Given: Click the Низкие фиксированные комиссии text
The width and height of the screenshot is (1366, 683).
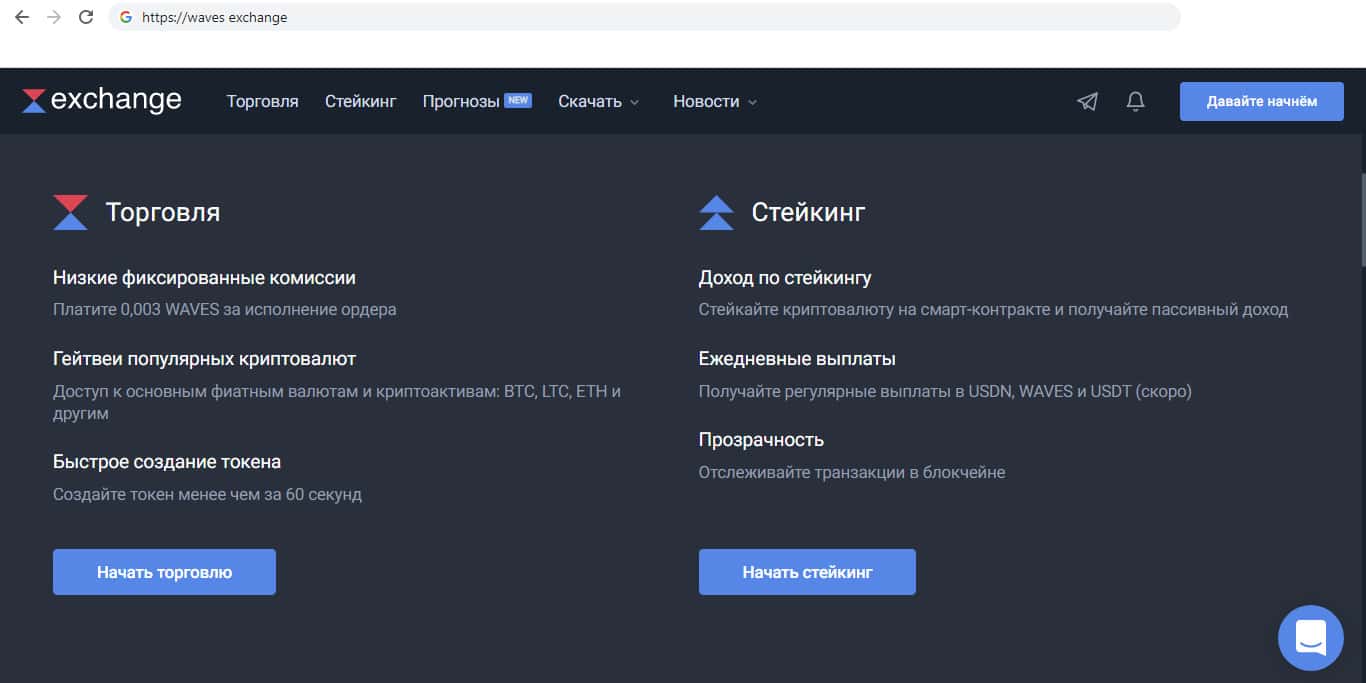Looking at the screenshot, I should click(x=204, y=278).
